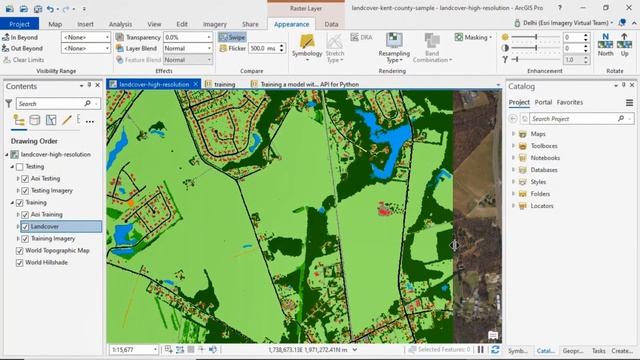The width and height of the screenshot is (640, 360).
Task: Click the In Beyond visibility button
Action: [x=20, y=37]
